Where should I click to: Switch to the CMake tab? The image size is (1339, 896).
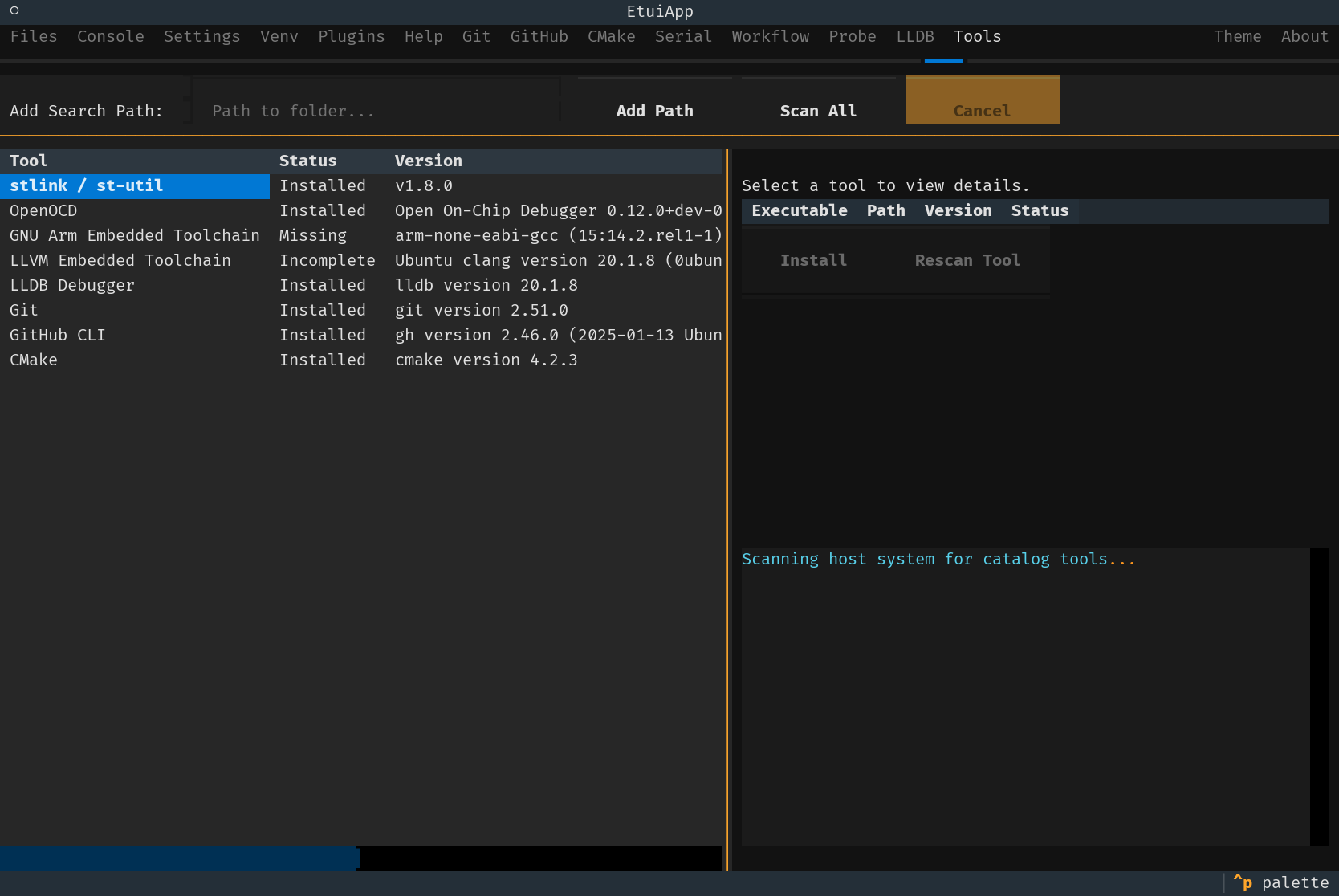click(612, 36)
